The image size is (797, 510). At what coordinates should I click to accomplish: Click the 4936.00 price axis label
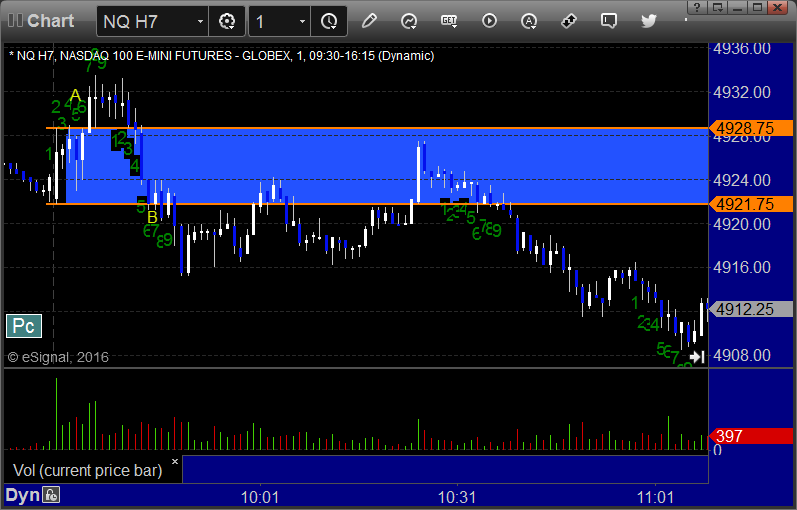[742, 49]
